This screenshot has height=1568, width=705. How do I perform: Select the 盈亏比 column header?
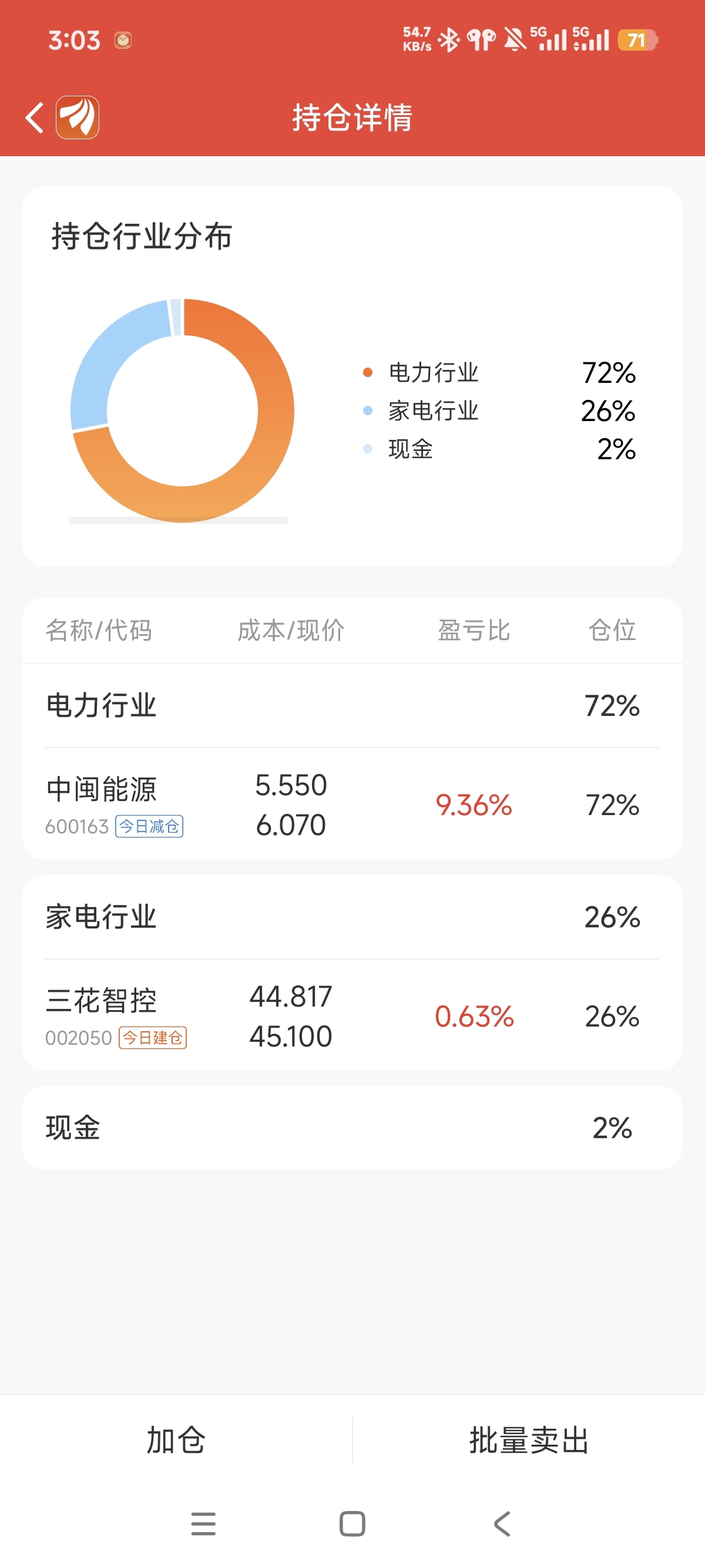(x=474, y=630)
